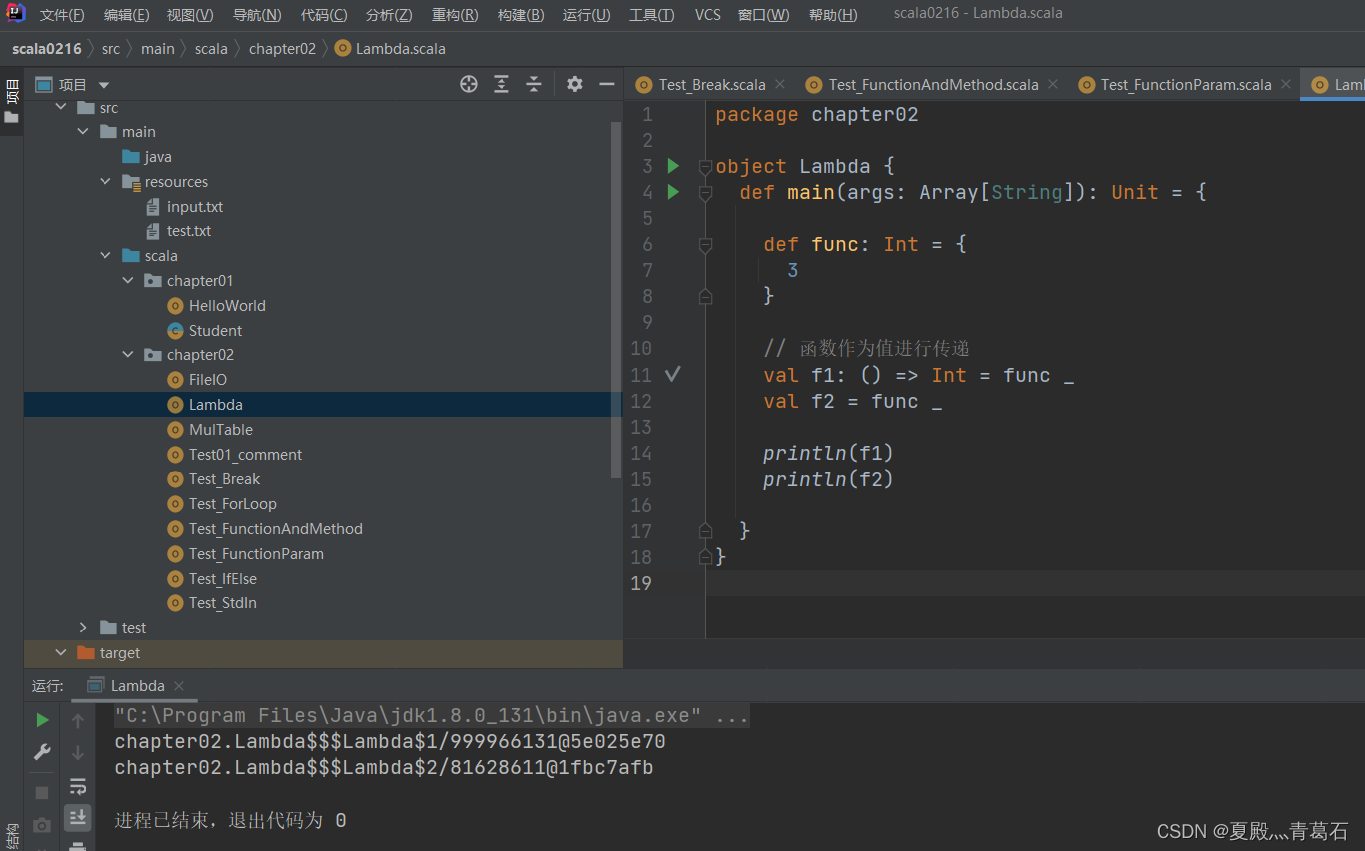Toggle code fold marker at object Lambda line
Screen dimensions: 1365x851
pos(705,166)
